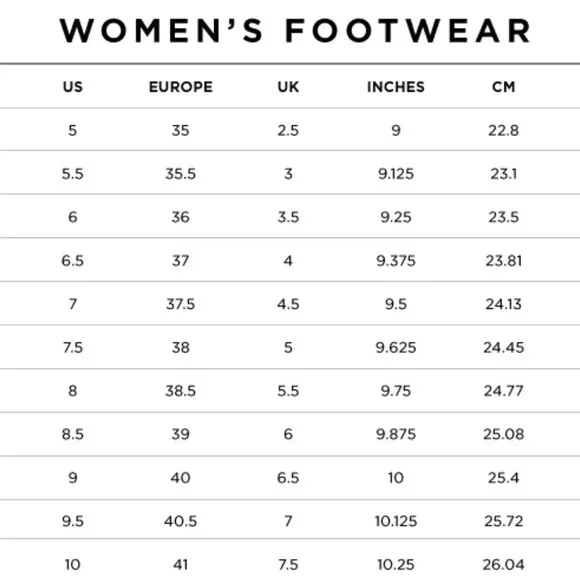Select the 9.125 inches cell

[x=396, y=174]
